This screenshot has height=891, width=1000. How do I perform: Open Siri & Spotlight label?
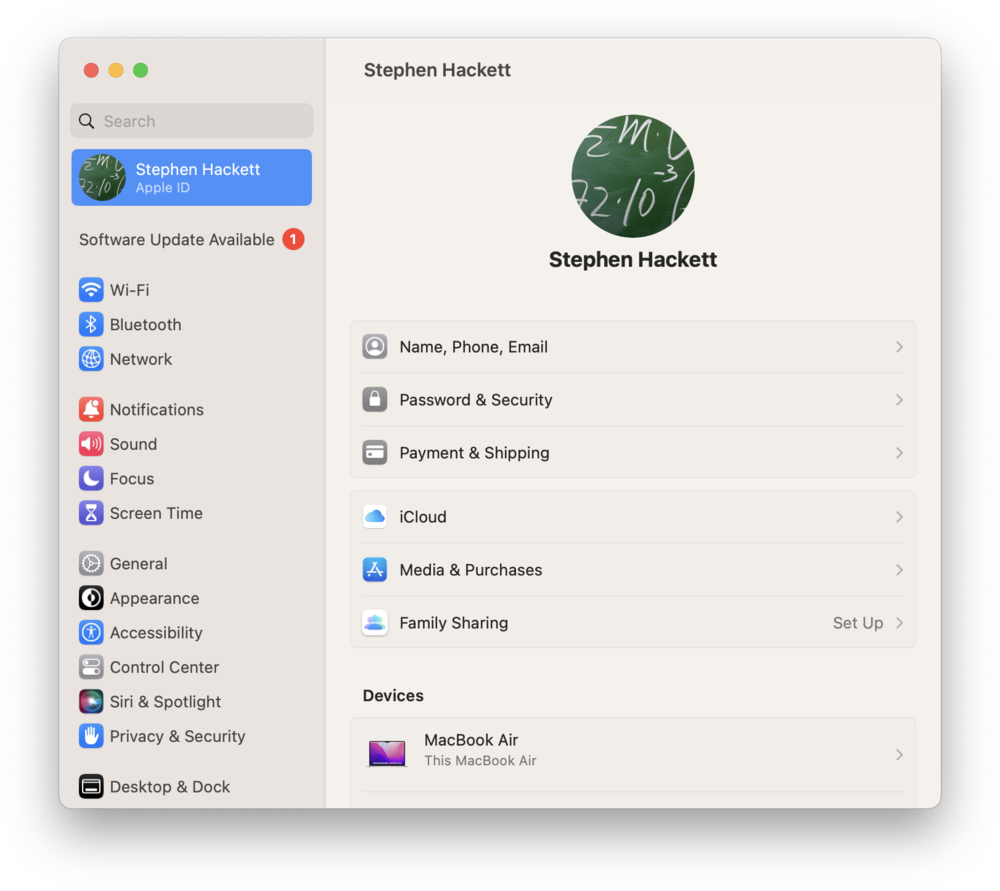[x=165, y=702]
